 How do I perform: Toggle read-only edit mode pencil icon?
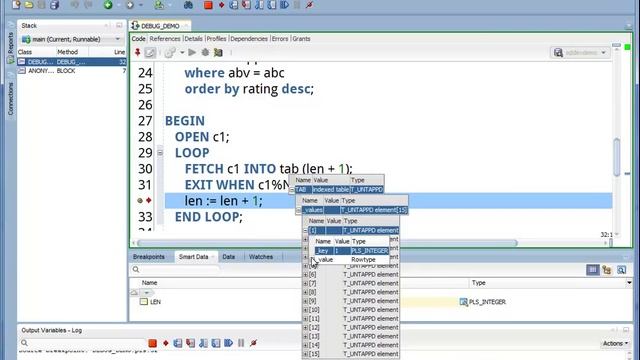[x=150, y=52]
